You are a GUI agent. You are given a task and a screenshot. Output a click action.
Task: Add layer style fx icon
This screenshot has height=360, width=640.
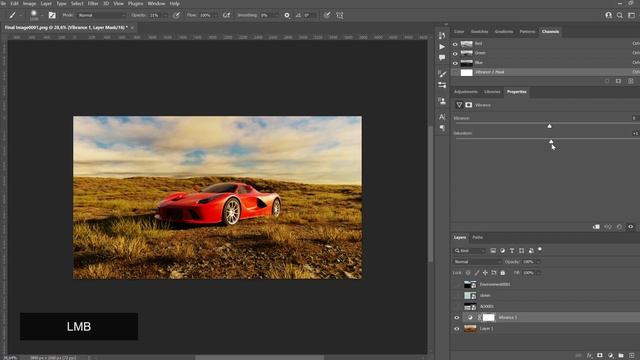(x=589, y=356)
